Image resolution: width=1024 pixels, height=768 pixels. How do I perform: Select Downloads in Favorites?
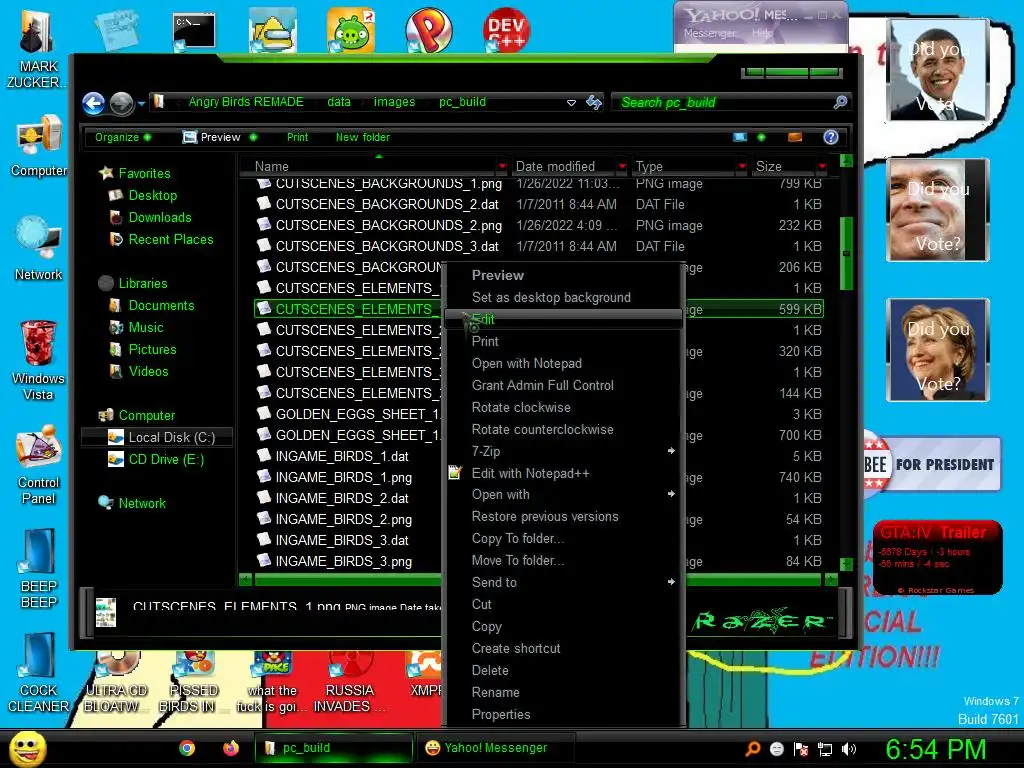[x=160, y=217]
